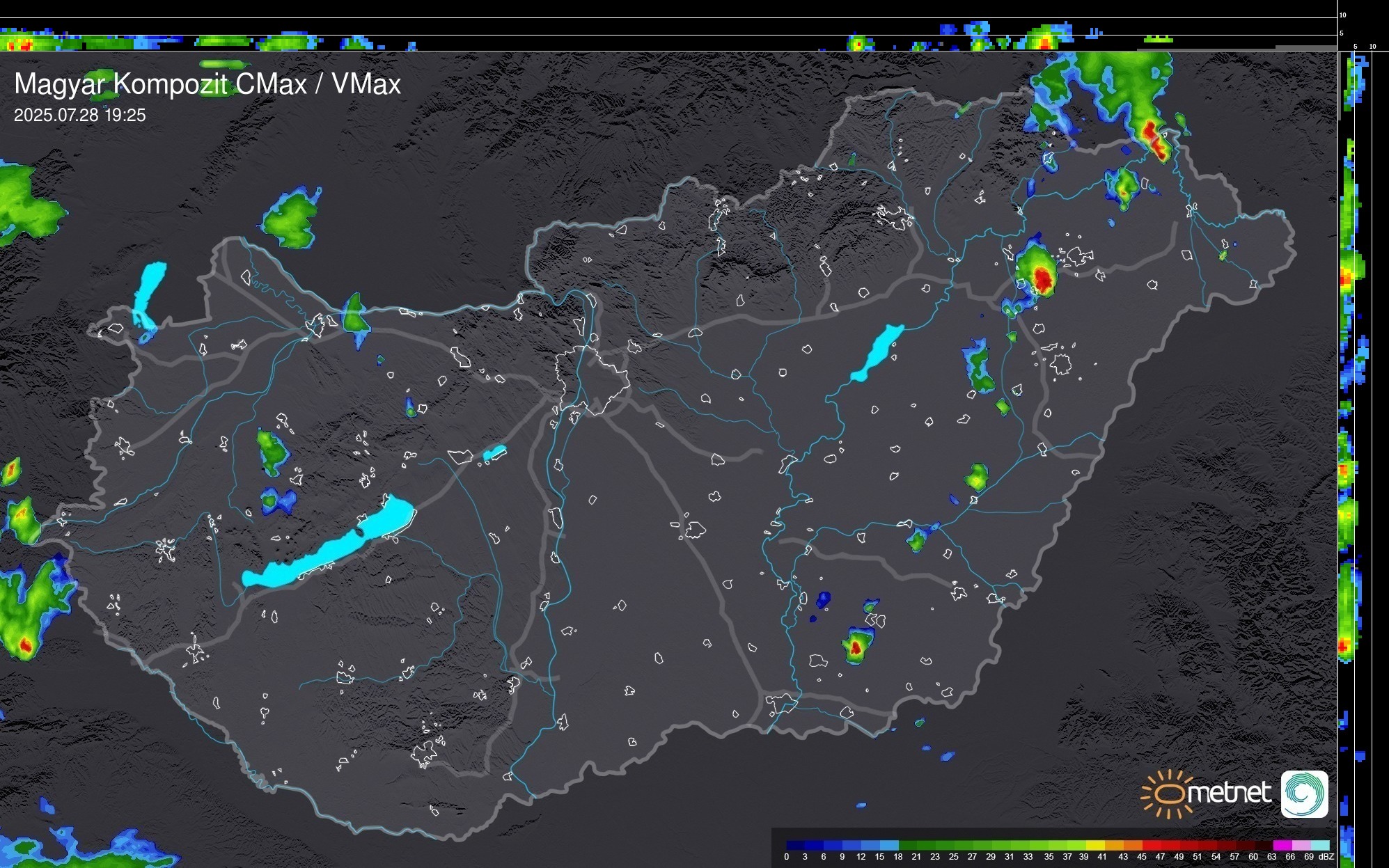Click the red-core storm cell in southeastern Hungary
The width and height of the screenshot is (1389, 868).
pyautogui.click(x=856, y=647)
